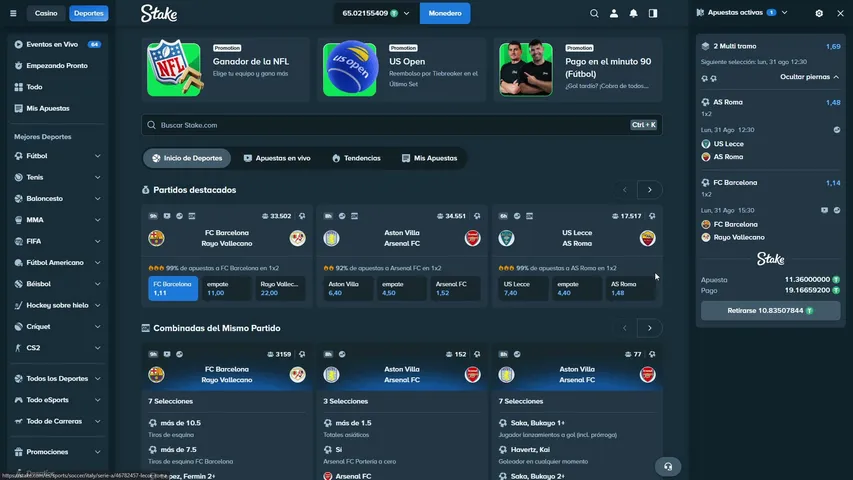Select Mis Apuestas tab in main area

429,158
